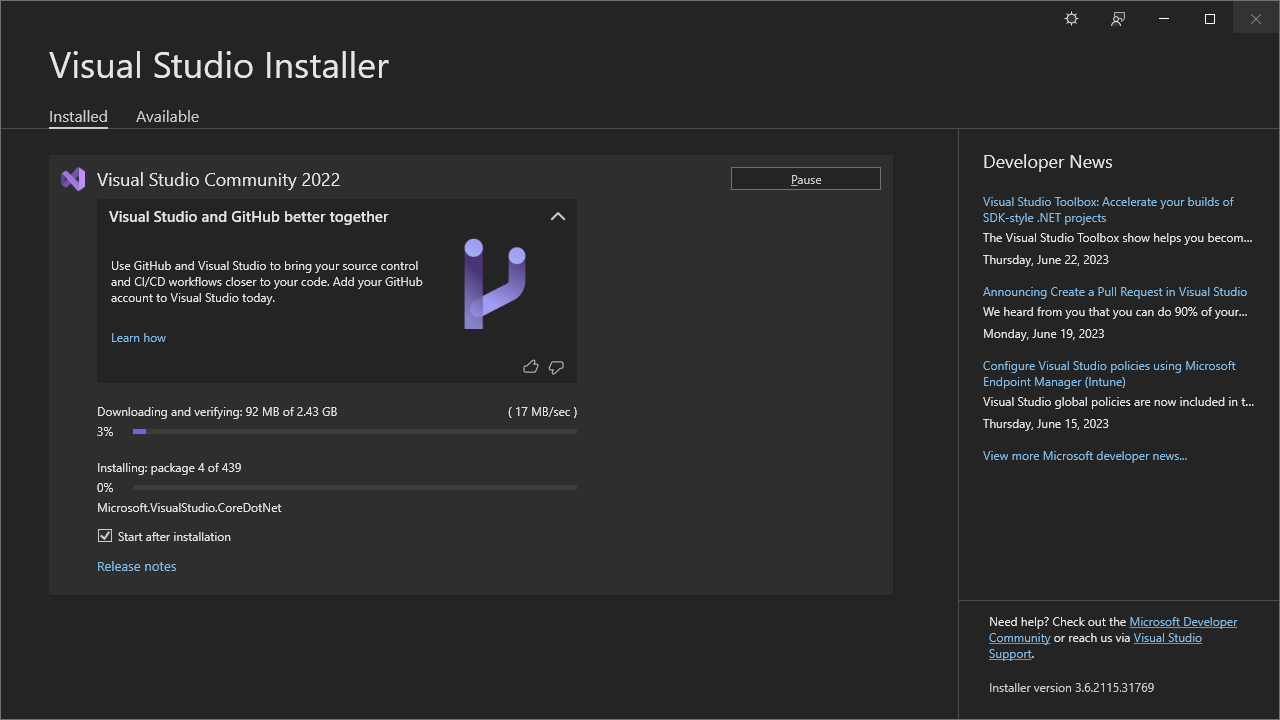The width and height of the screenshot is (1280, 720).
Task: Like the GitHub banner with thumbs up
Action: [531, 367]
